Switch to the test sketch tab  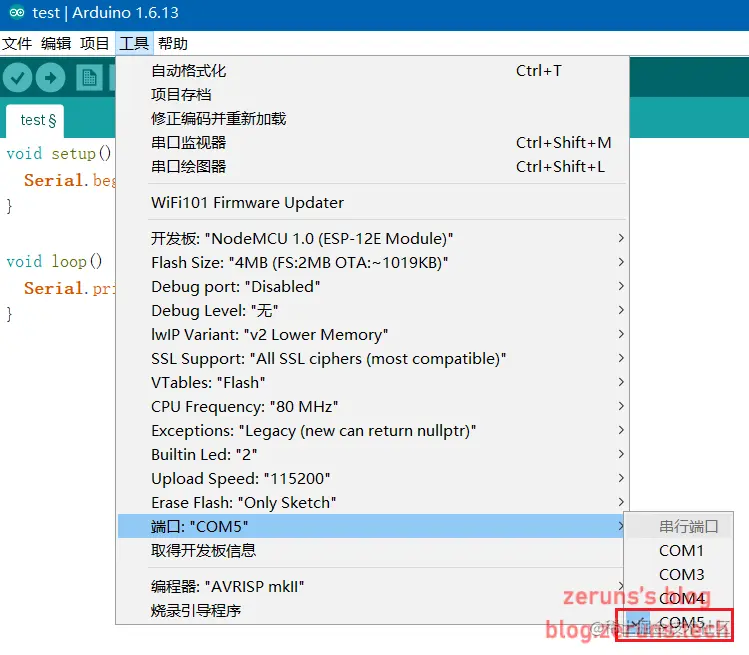pos(35,120)
